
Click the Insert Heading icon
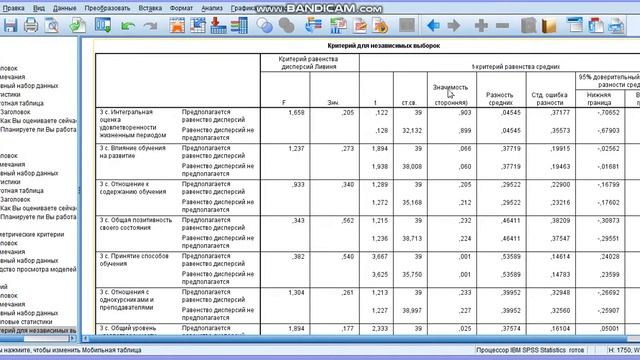coord(575,25)
